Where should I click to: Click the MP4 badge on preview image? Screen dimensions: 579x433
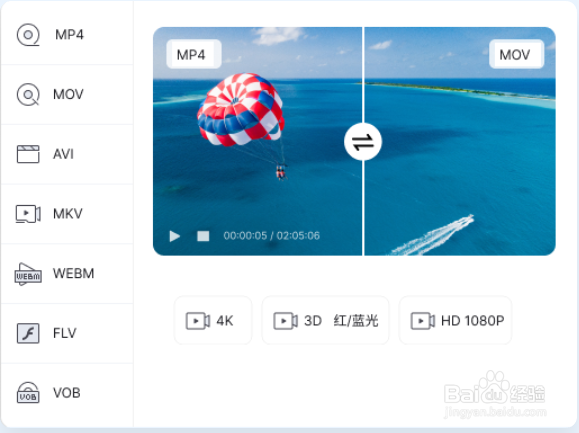click(194, 54)
